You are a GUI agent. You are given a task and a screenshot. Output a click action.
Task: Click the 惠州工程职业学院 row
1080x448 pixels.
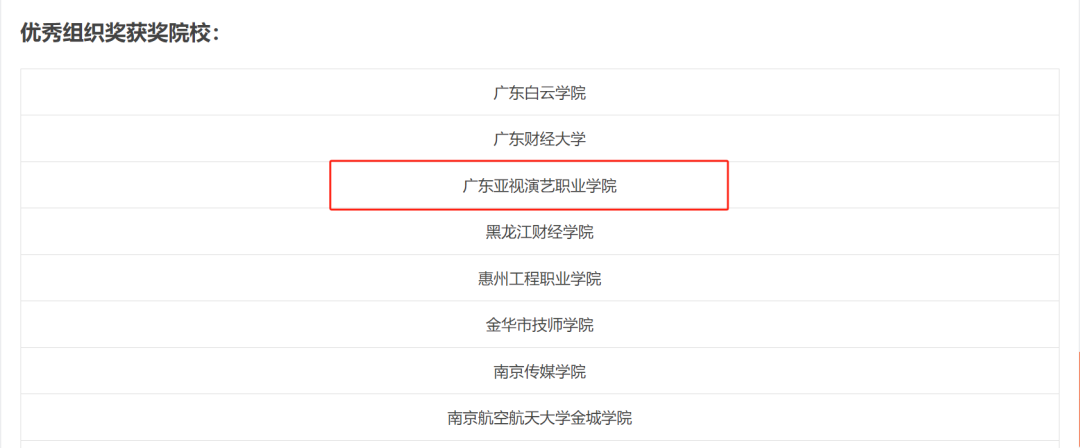coord(539,278)
